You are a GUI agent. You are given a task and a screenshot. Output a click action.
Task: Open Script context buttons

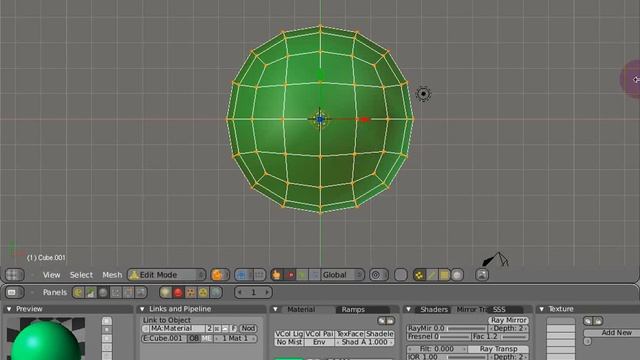tap(91, 292)
